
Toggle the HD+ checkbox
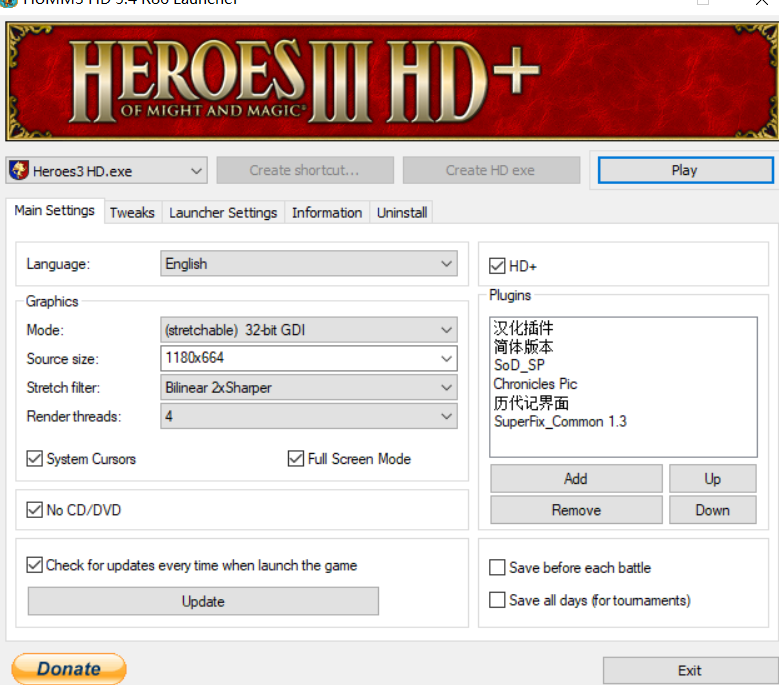(497, 266)
